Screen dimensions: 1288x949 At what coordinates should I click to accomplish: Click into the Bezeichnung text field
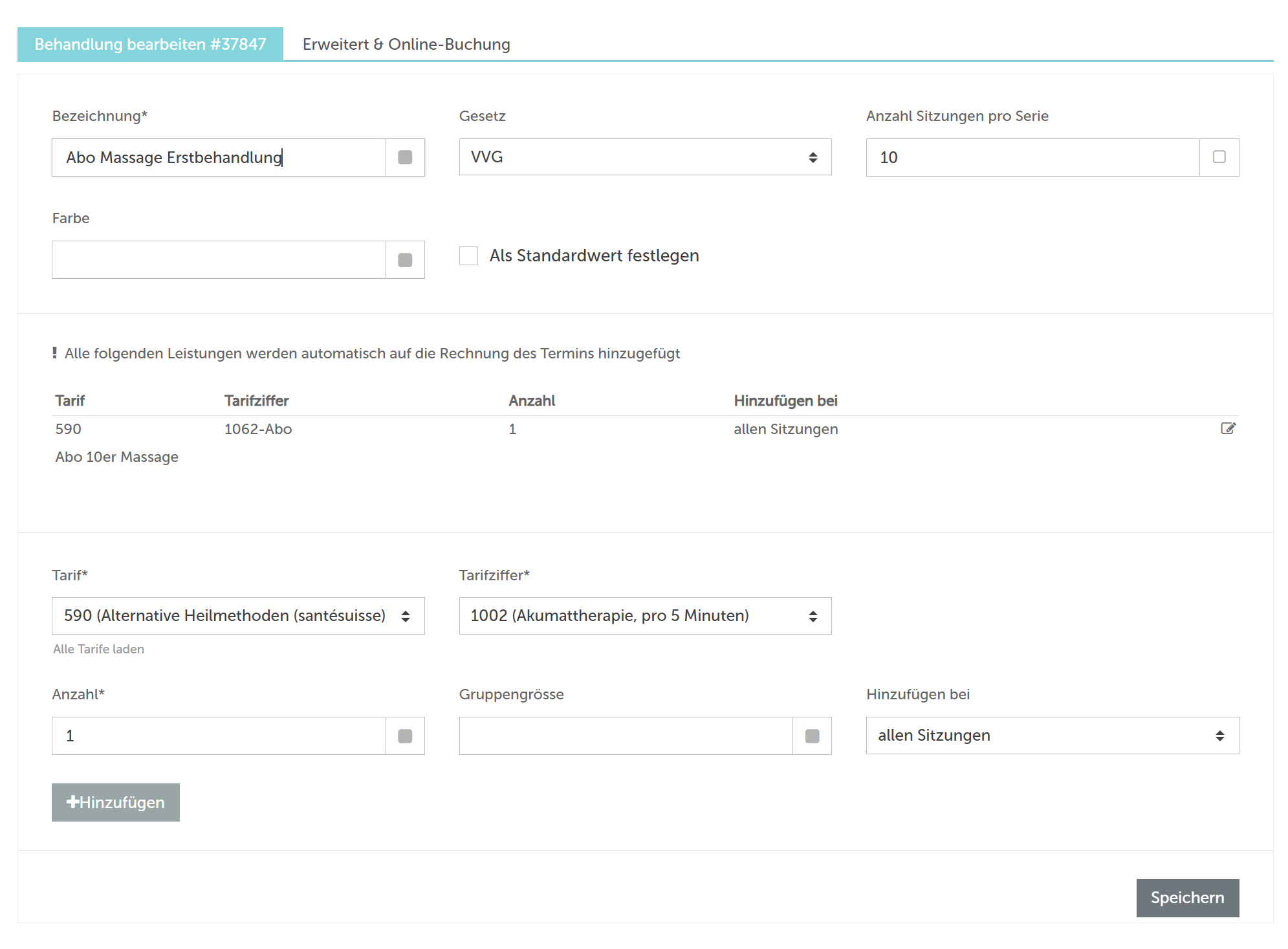point(219,157)
